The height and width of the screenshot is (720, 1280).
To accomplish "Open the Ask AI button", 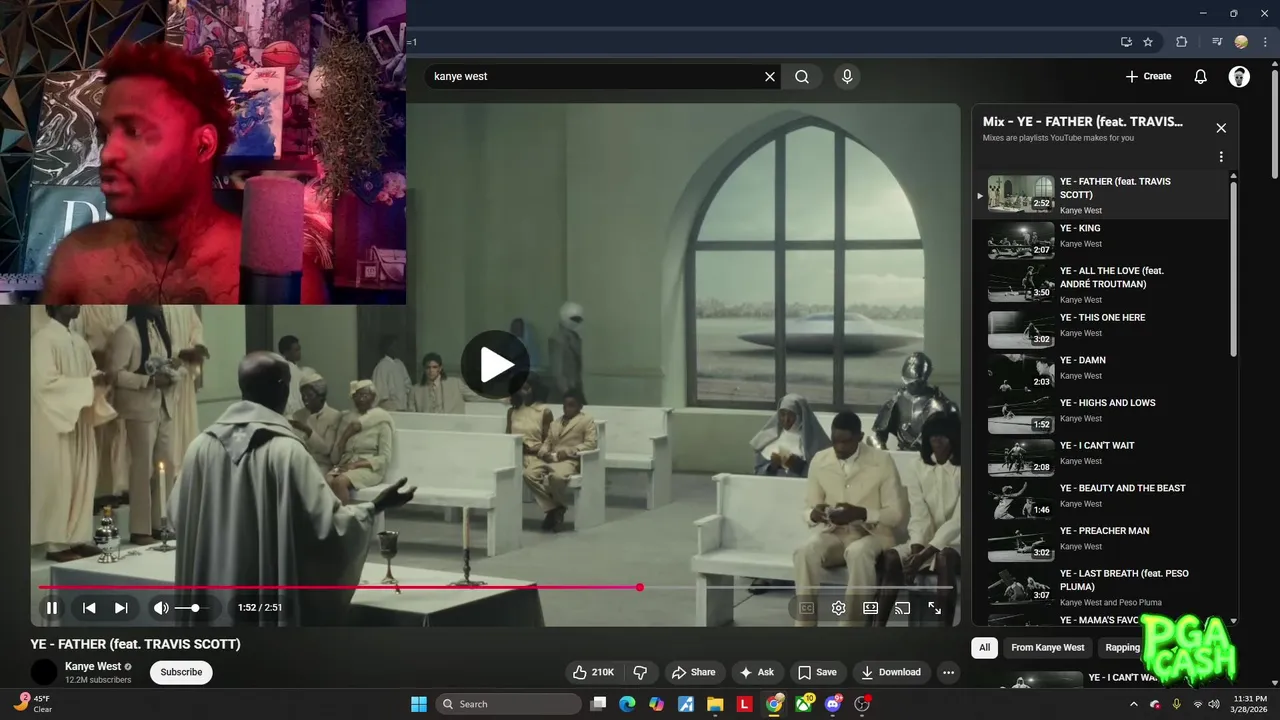I will point(756,672).
